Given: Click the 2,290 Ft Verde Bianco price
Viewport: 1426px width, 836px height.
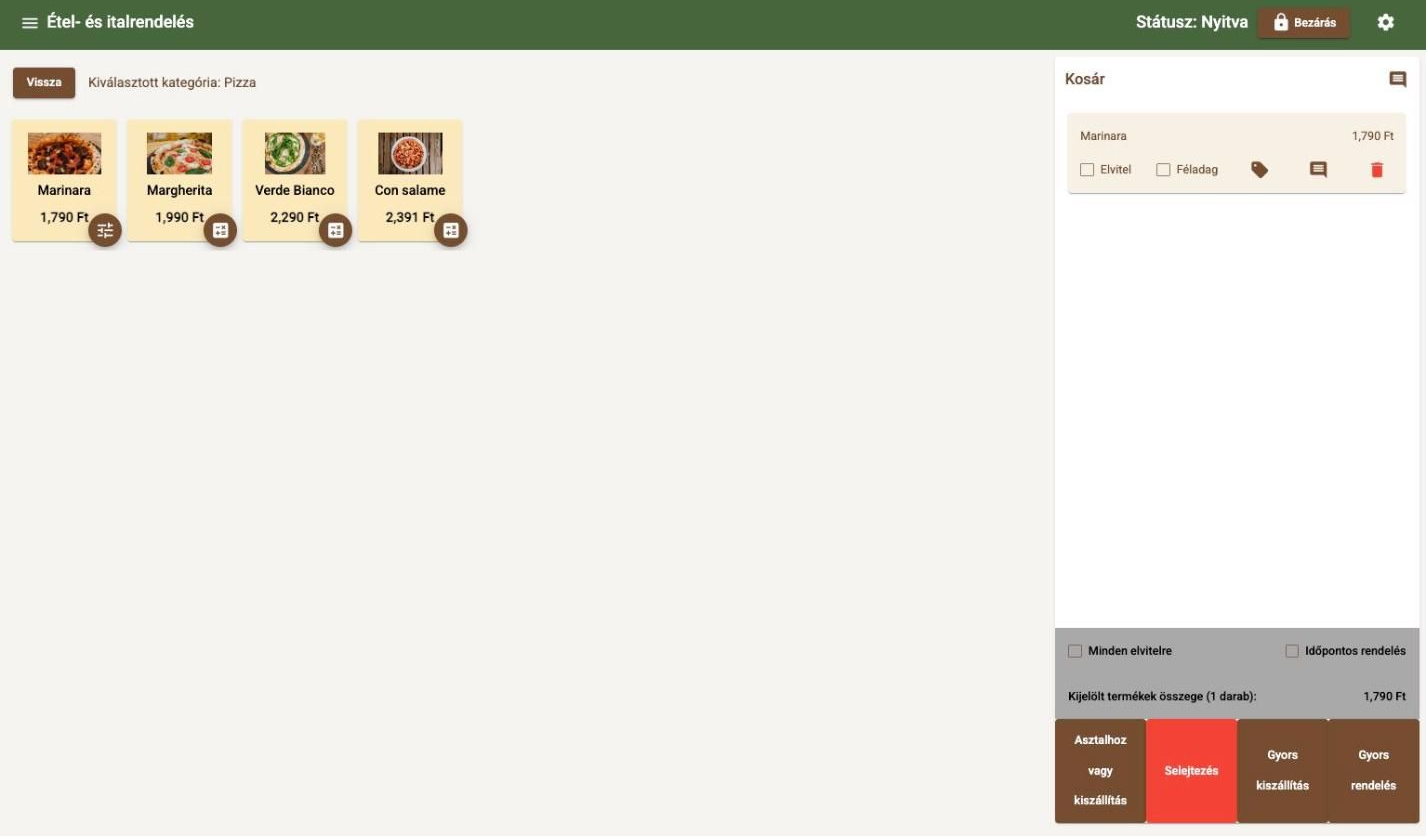Looking at the screenshot, I should 295,217.
